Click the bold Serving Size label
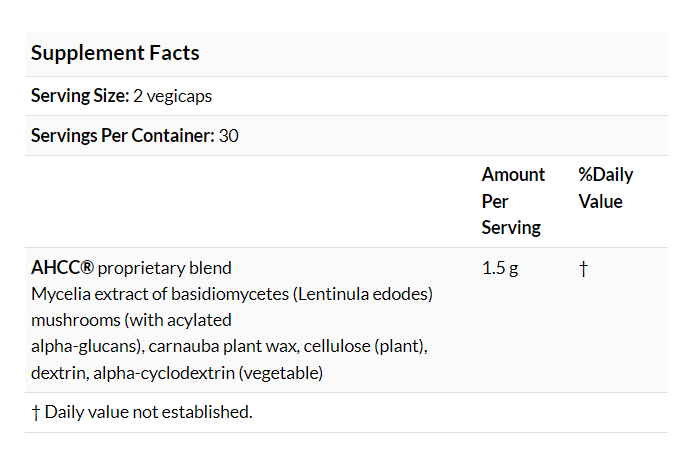The width and height of the screenshot is (698, 461). click(x=79, y=96)
